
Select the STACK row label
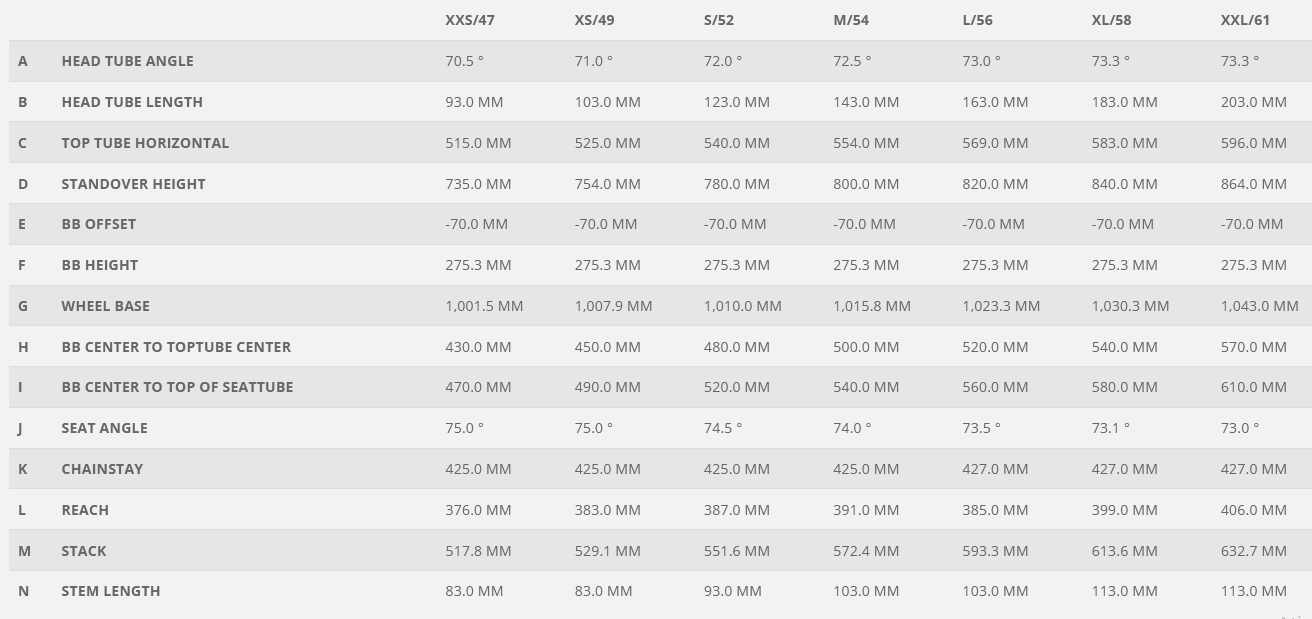click(x=84, y=551)
